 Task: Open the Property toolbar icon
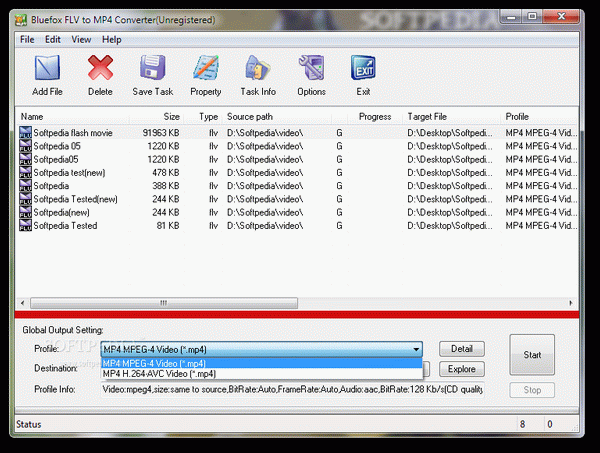206,68
